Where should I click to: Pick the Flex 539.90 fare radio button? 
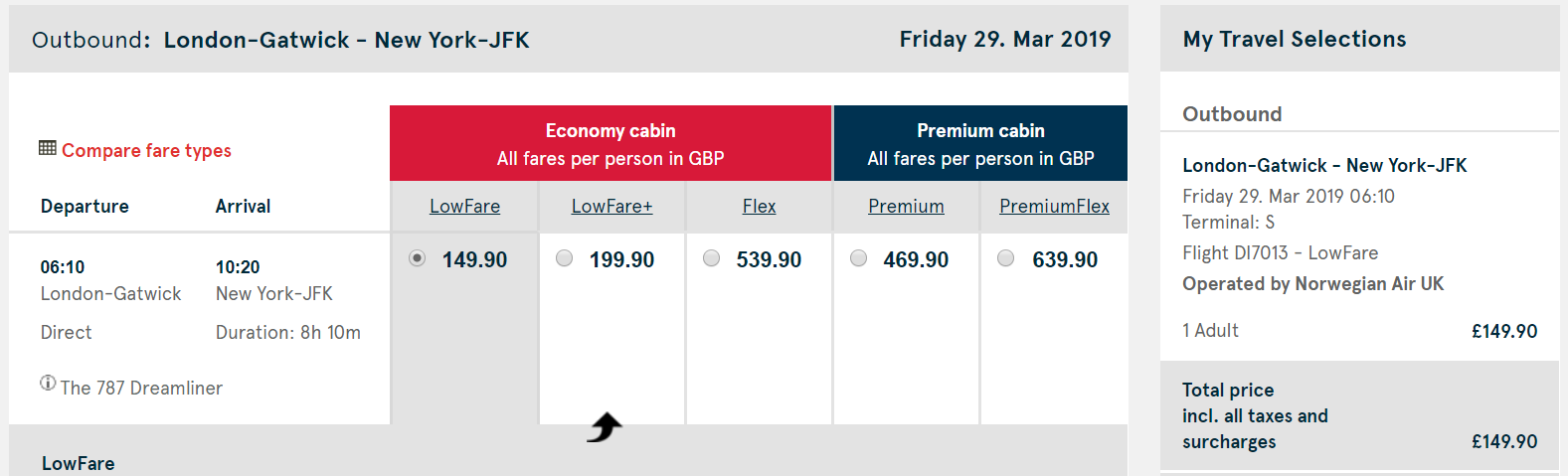click(x=712, y=258)
